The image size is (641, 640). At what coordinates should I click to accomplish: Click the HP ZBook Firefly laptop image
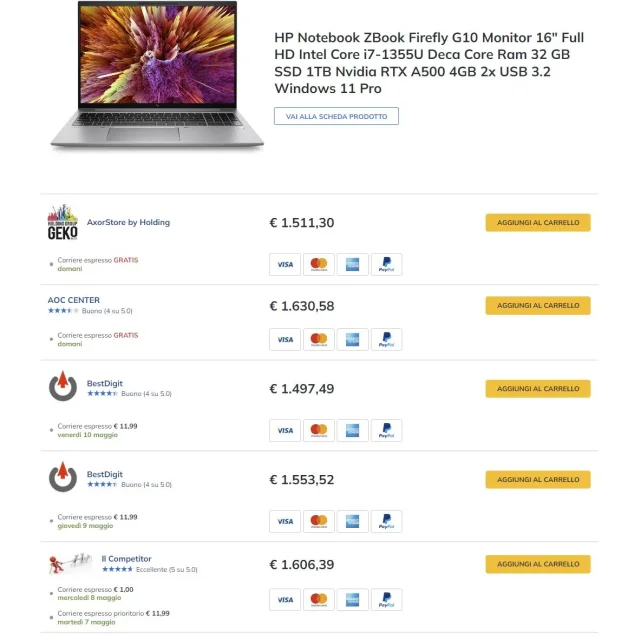pyautogui.click(x=157, y=76)
